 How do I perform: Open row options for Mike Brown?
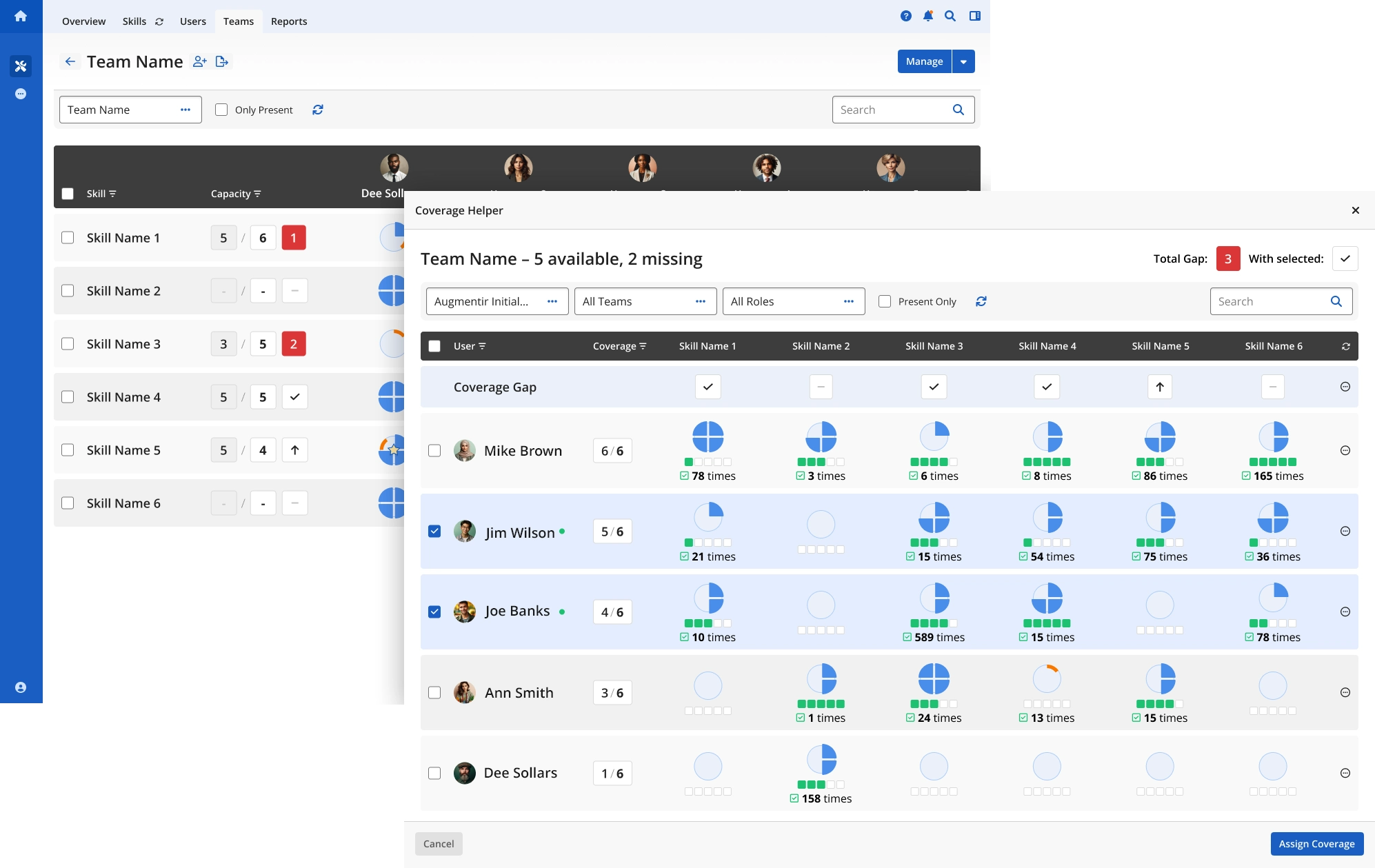(x=1345, y=450)
